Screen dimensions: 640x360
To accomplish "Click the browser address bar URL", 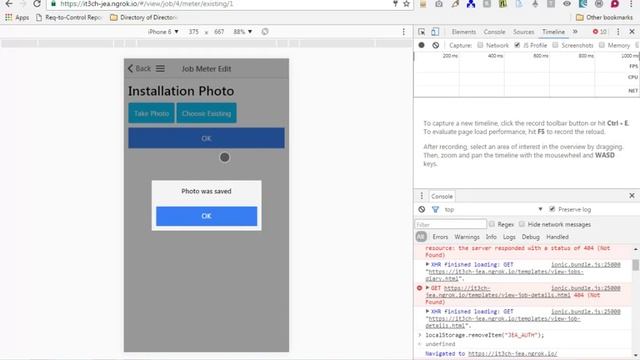I will tap(147, 4).
